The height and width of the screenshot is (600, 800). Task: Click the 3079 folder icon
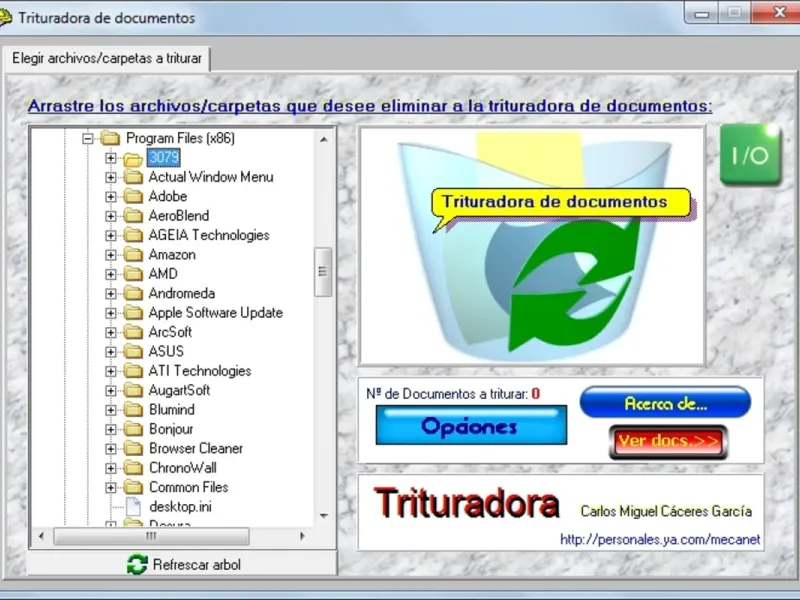pyautogui.click(x=133, y=159)
